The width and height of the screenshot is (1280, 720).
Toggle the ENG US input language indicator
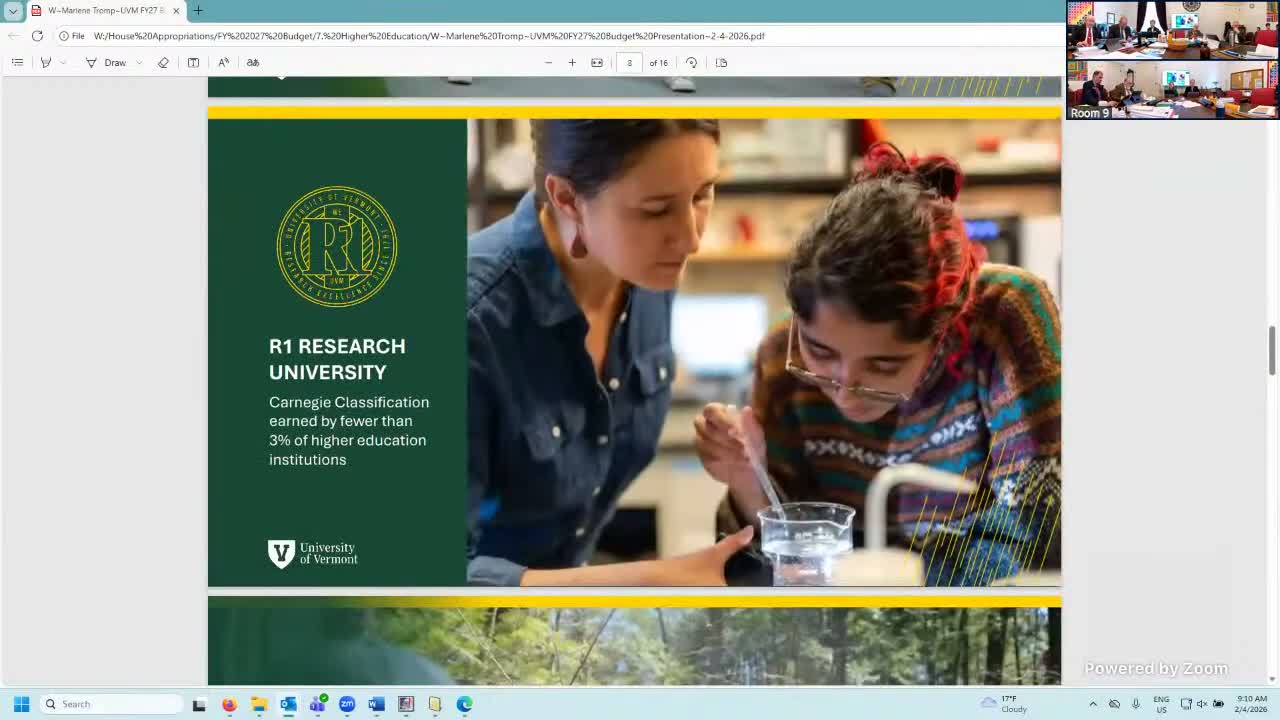coord(1161,703)
